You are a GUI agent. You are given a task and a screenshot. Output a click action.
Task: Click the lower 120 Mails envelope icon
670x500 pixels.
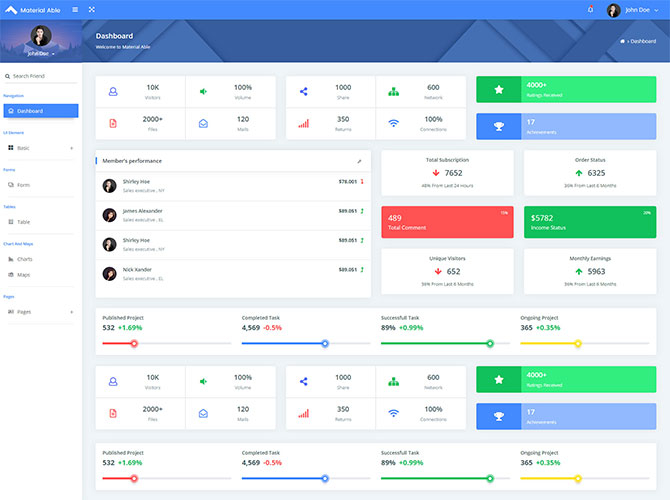pyautogui.click(x=203, y=413)
